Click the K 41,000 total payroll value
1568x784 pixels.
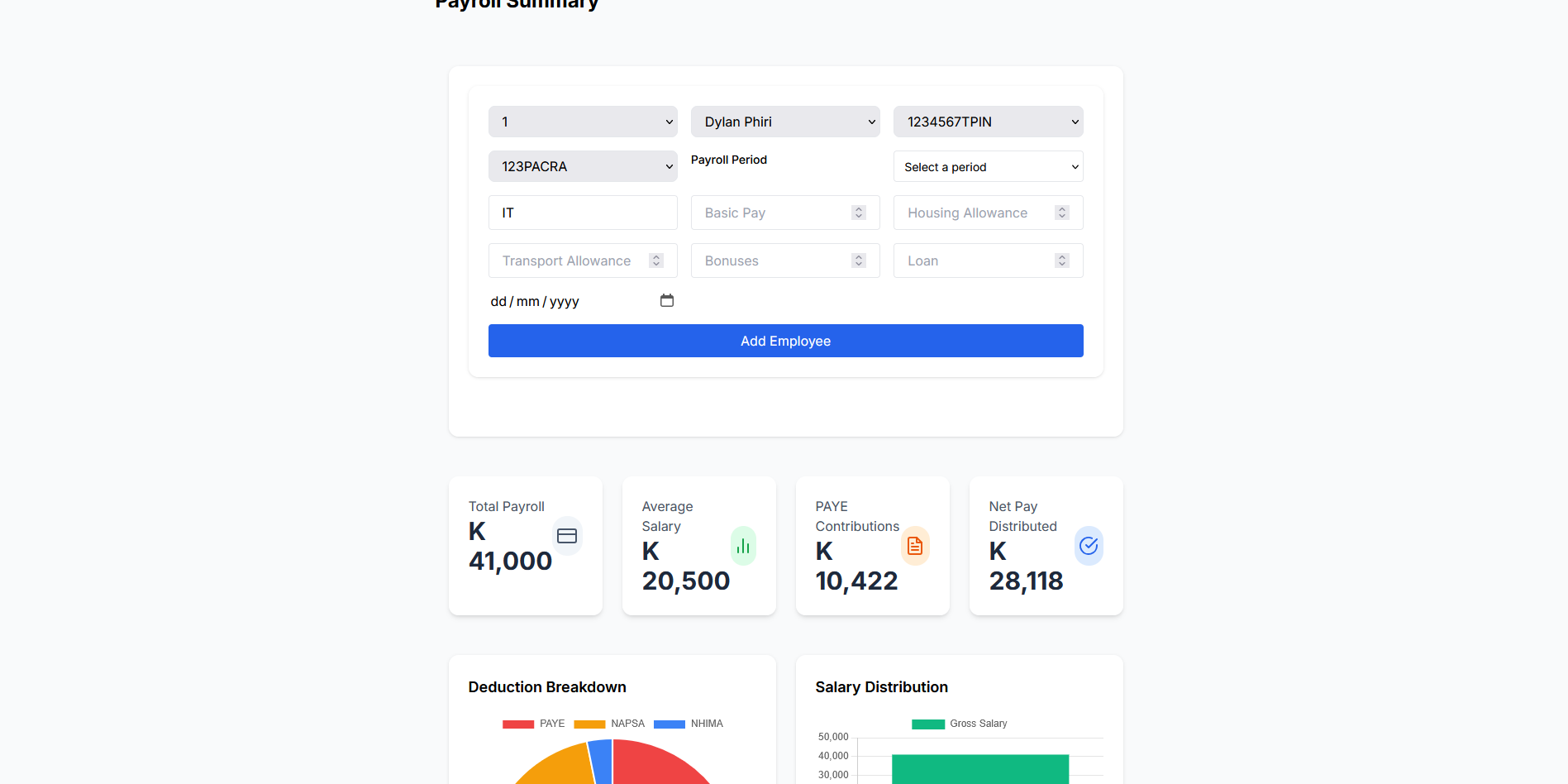pos(510,546)
